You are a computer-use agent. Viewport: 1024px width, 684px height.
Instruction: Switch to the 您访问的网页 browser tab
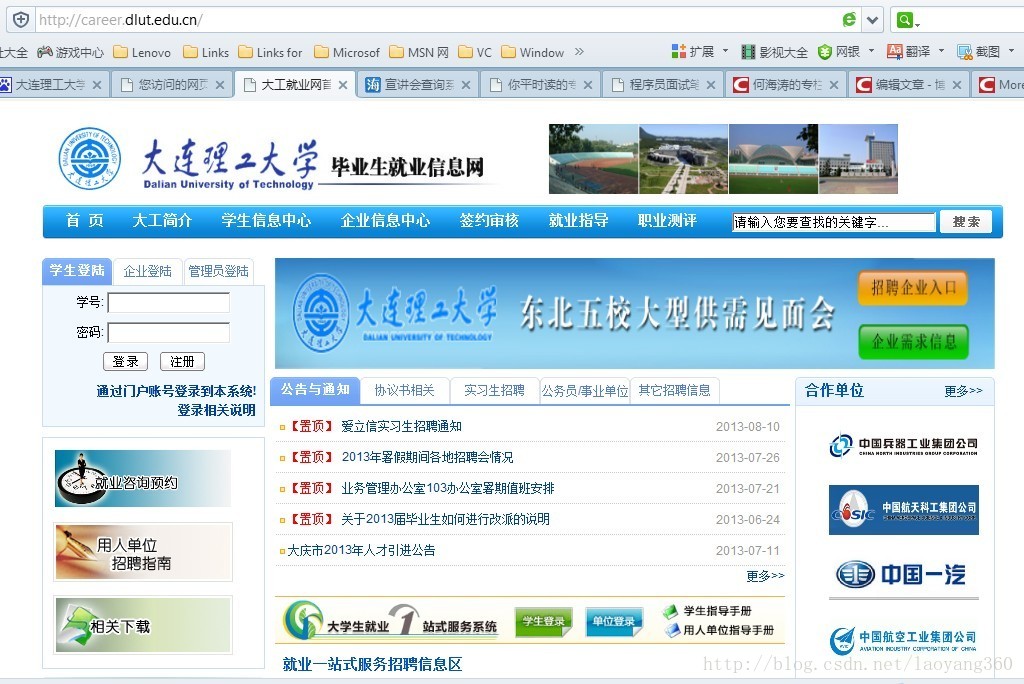point(172,85)
